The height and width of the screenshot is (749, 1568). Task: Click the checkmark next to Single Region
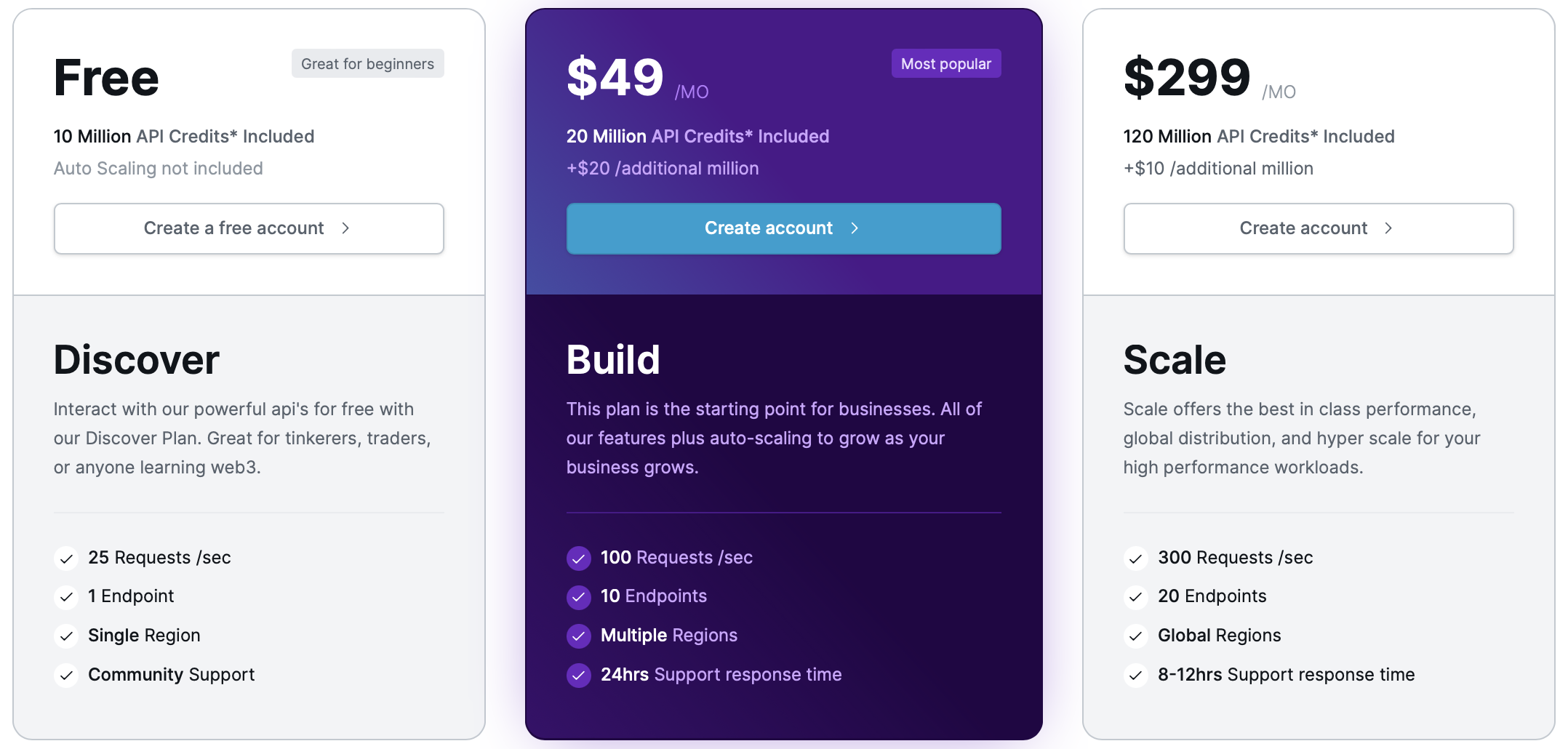click(66, 636)
